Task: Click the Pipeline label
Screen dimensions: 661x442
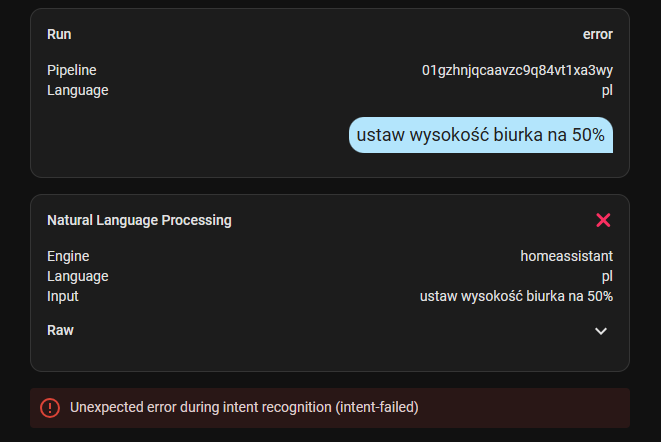Action: tap(72, 70)
